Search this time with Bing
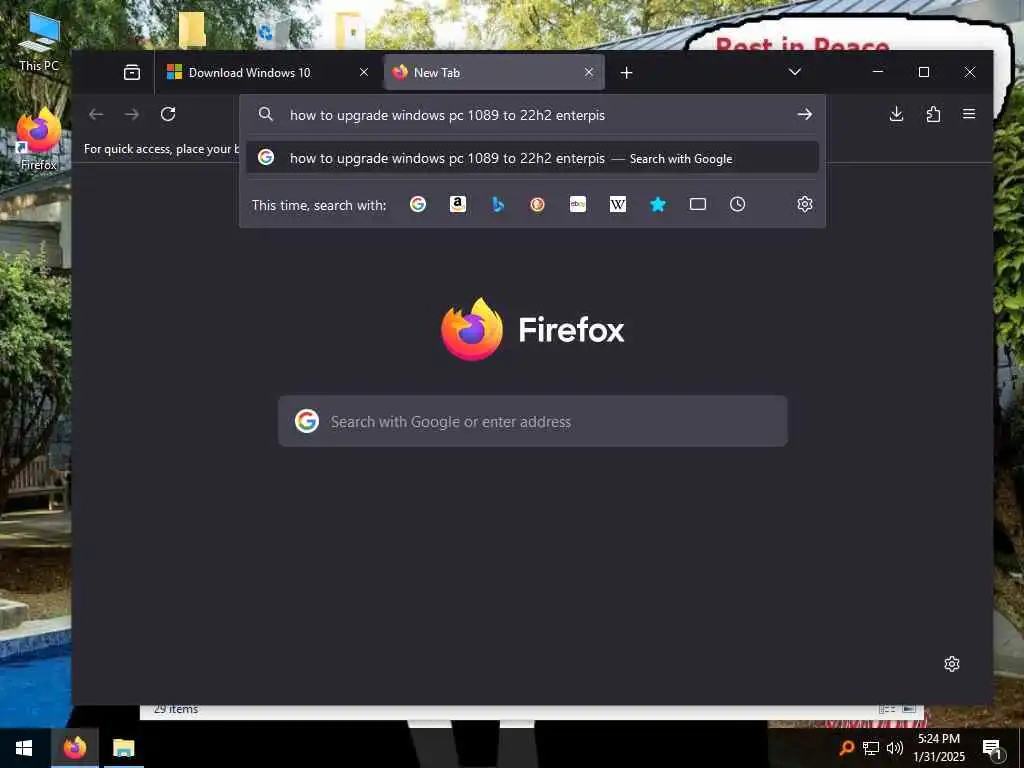This screenshot has width=1024, height=768. click(x=498, y=204)
